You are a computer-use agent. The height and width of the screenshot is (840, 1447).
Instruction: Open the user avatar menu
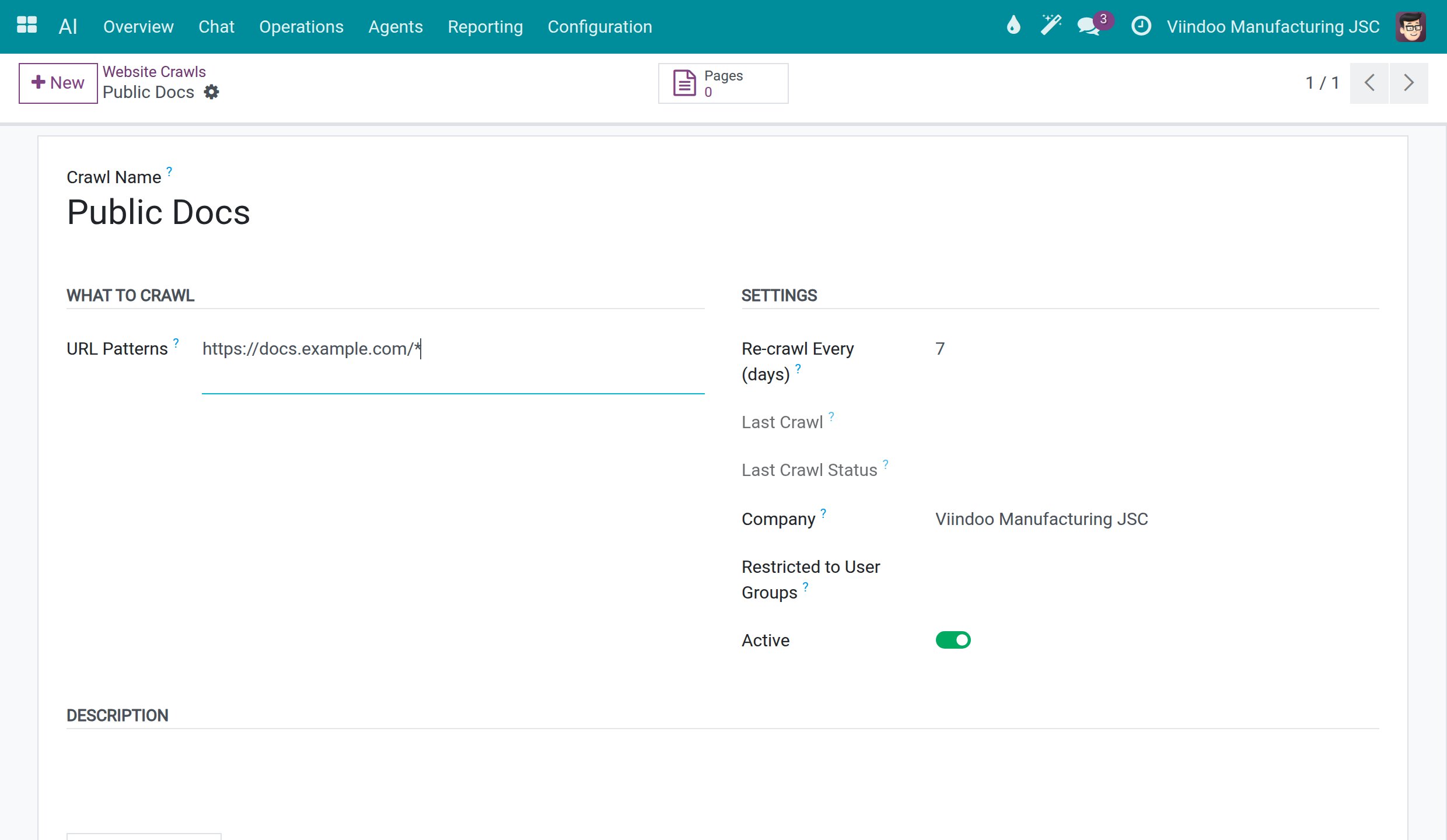[x=1411, y=27]
